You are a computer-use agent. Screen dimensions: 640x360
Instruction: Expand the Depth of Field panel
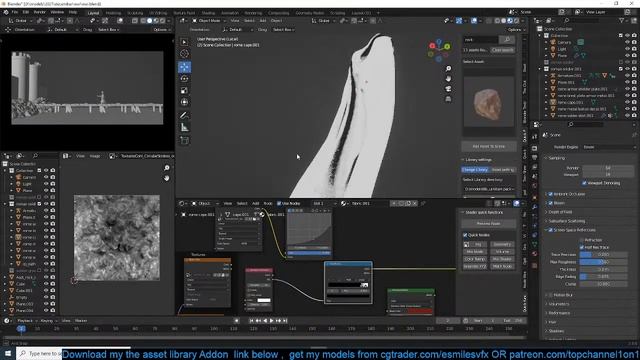pos(560,212)
